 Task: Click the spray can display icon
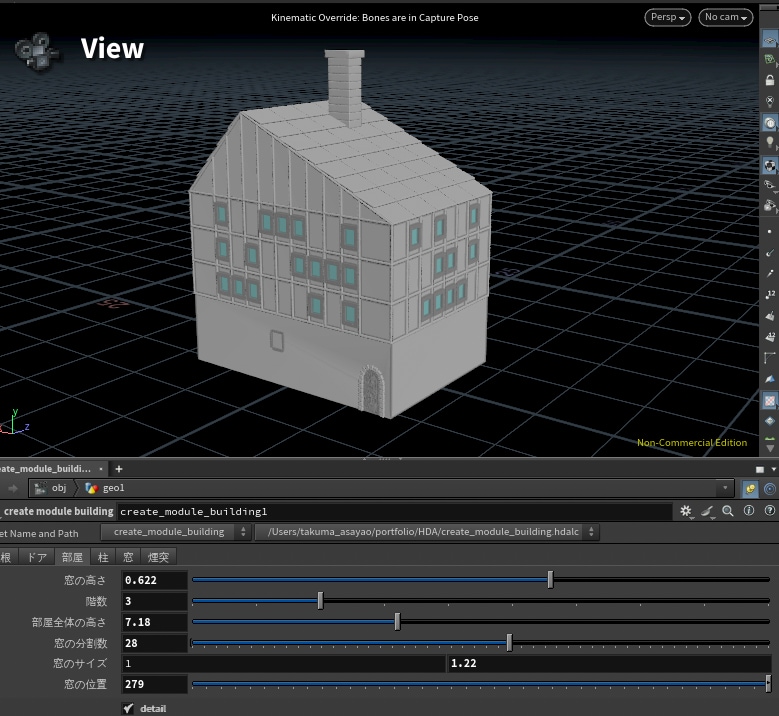click(770, 206)
